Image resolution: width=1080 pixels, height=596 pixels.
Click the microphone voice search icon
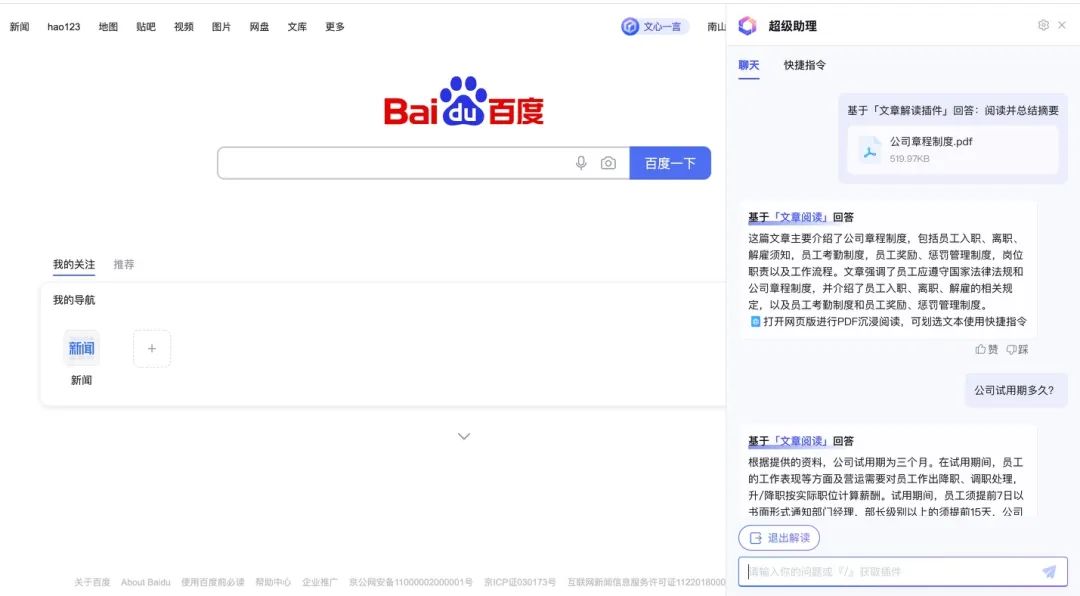(x=581, y=163)
